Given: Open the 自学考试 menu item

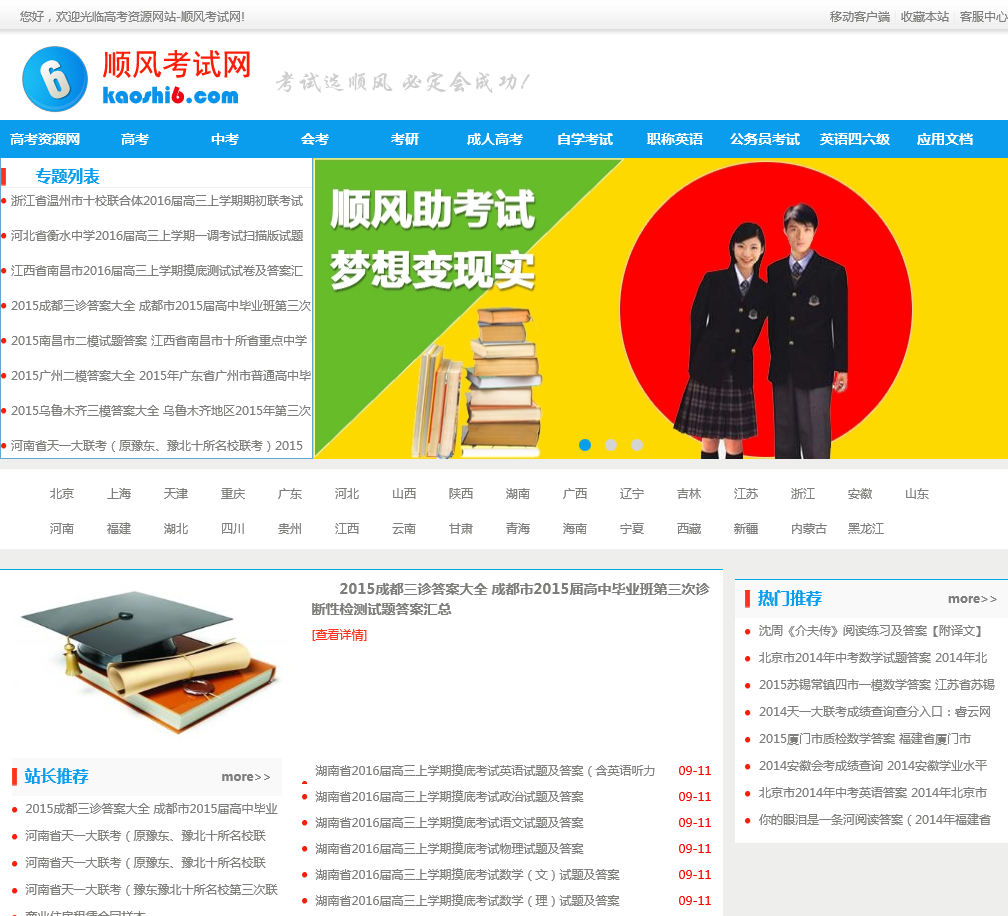Looking at the screenshot, I should click(585, 139).
